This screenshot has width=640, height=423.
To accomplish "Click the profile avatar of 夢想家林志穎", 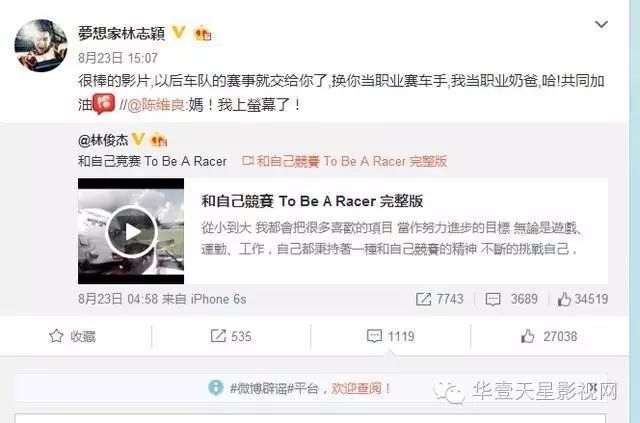I will point(41,46).
